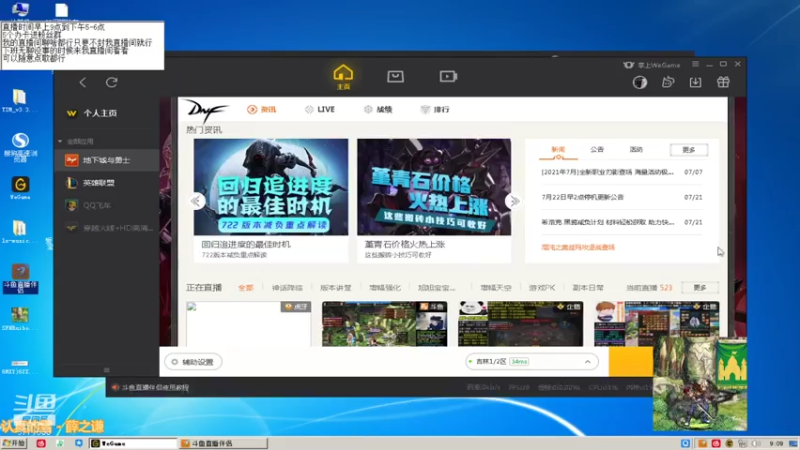Open the messages chat bubble icon
Image resolution: width=800 pixels, height=450 pixels.
pyautogui.click(x=668, y=82)
